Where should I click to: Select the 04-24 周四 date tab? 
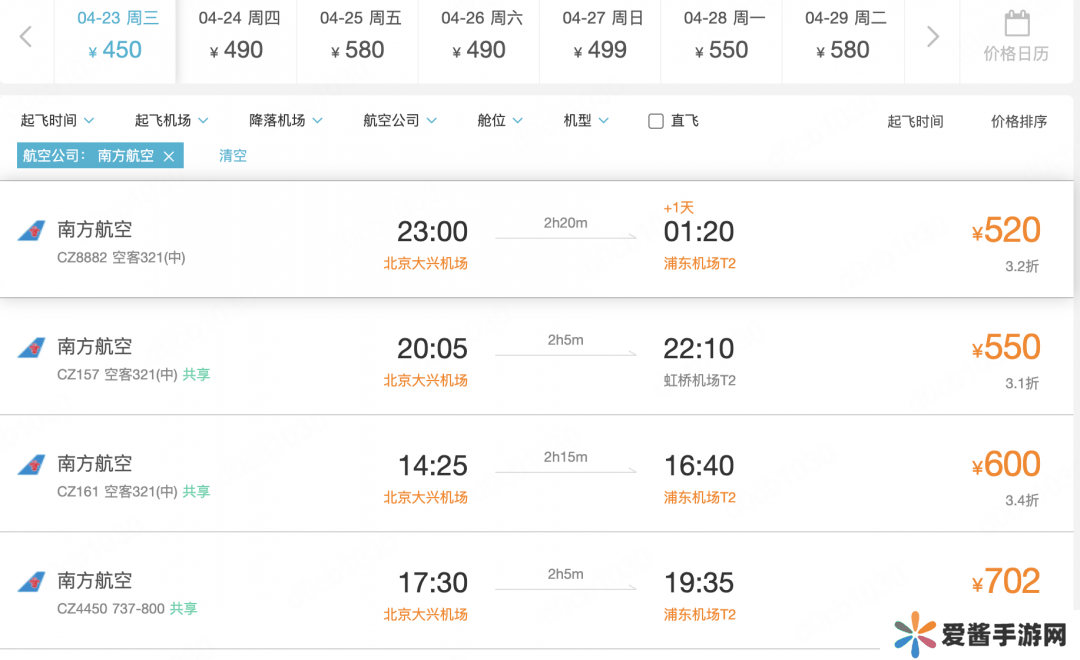point(238,36)
